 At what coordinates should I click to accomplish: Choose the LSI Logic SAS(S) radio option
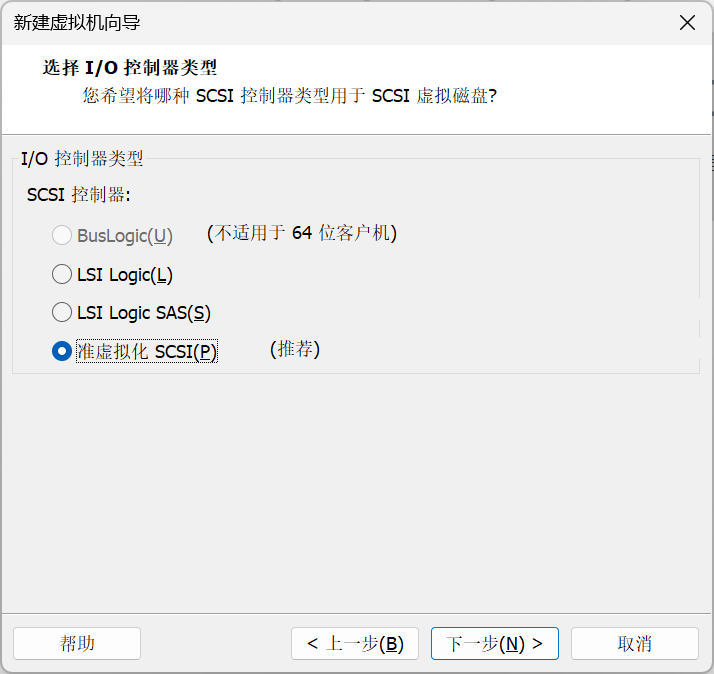pyautogui.click(x=62, y=313)
